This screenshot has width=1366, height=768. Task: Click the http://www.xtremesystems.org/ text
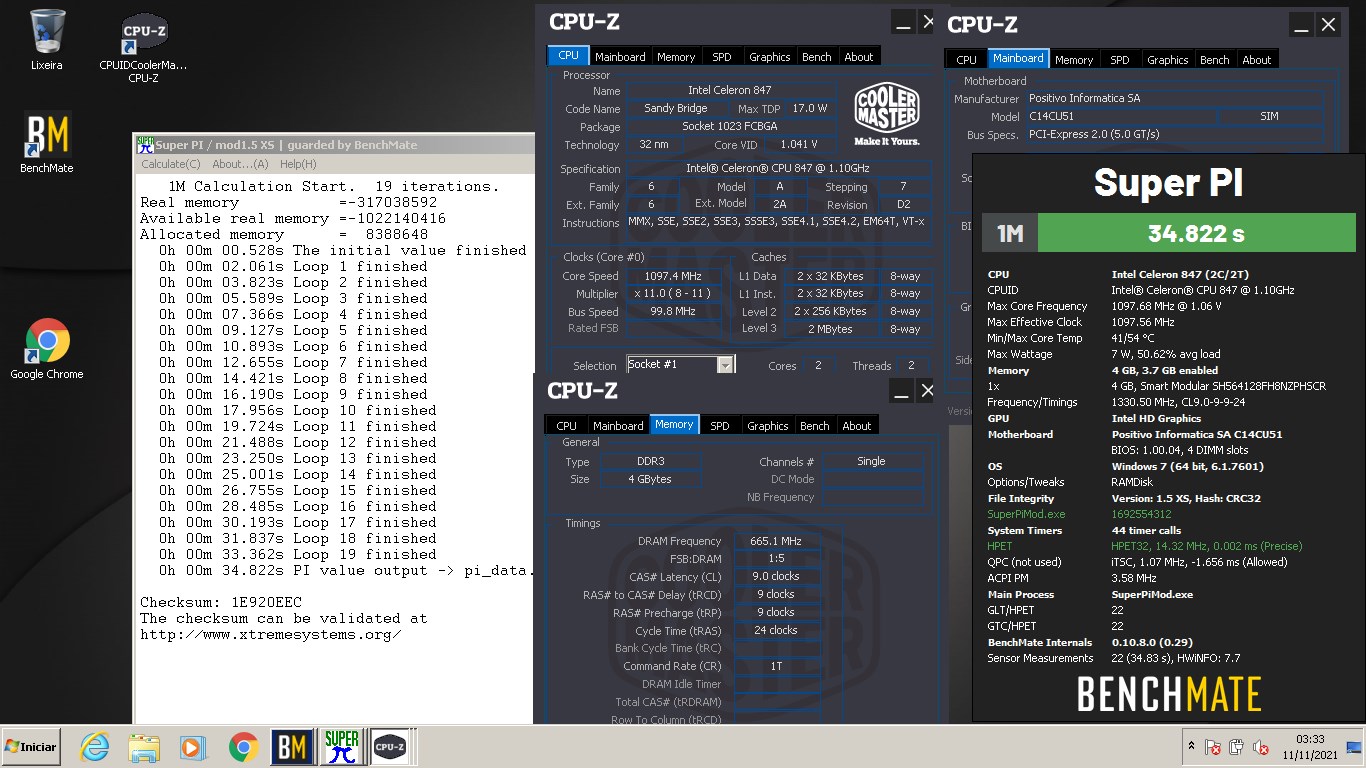(271, 635)
